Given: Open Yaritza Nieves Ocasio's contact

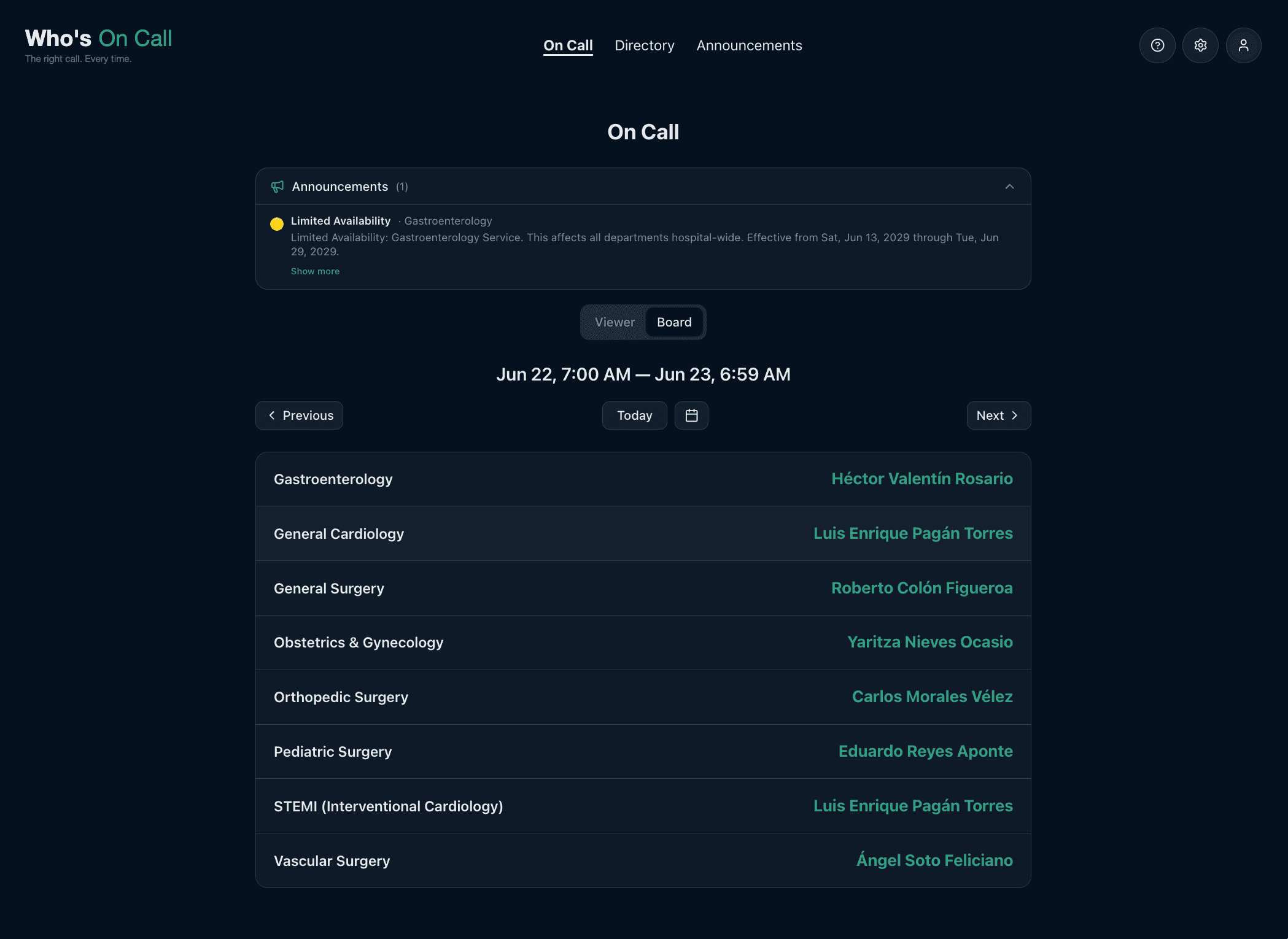Looking at the screenshot, I should click(929, 642).
